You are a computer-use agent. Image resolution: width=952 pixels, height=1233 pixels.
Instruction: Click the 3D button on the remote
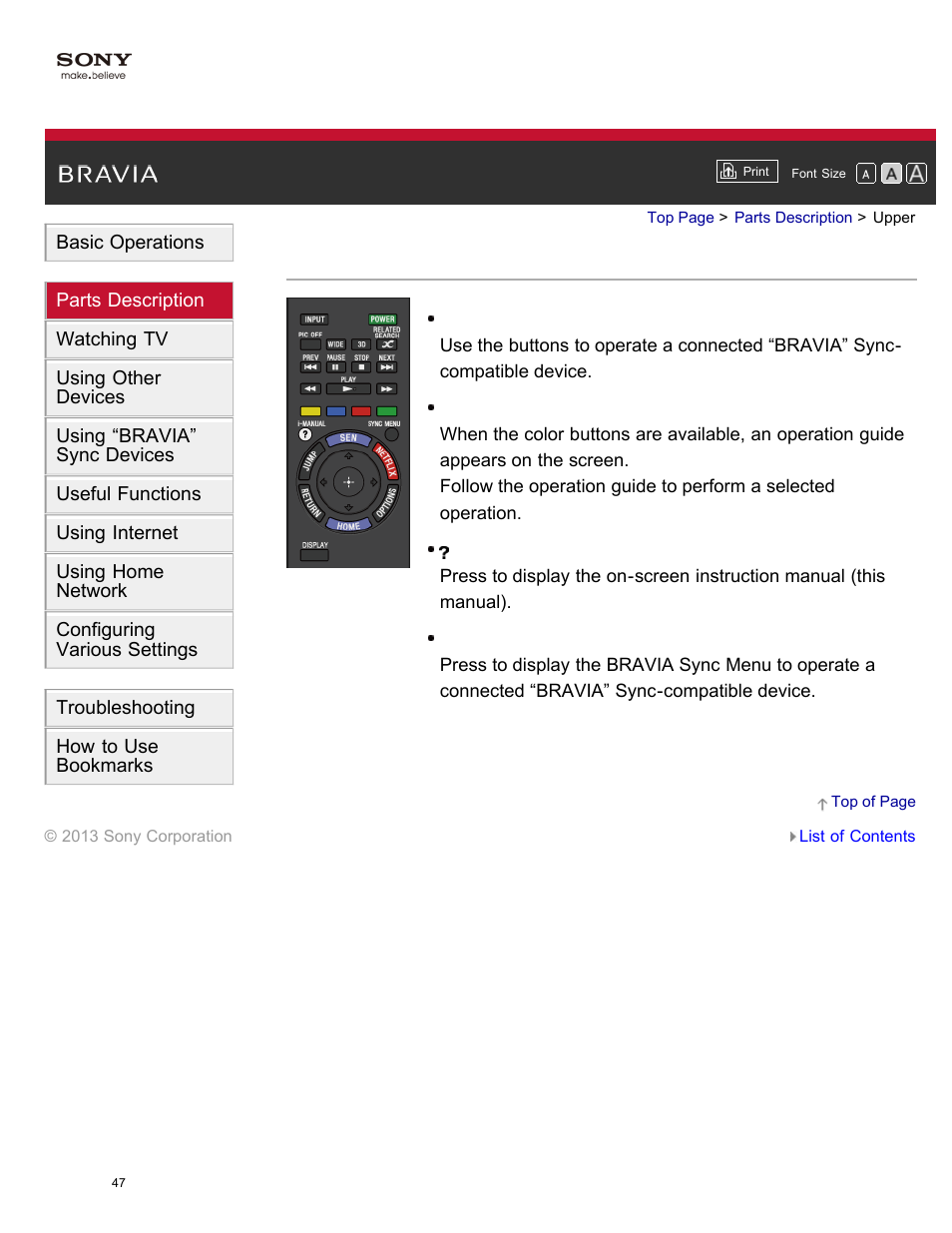pyautogui.click(x=361, y=344)
